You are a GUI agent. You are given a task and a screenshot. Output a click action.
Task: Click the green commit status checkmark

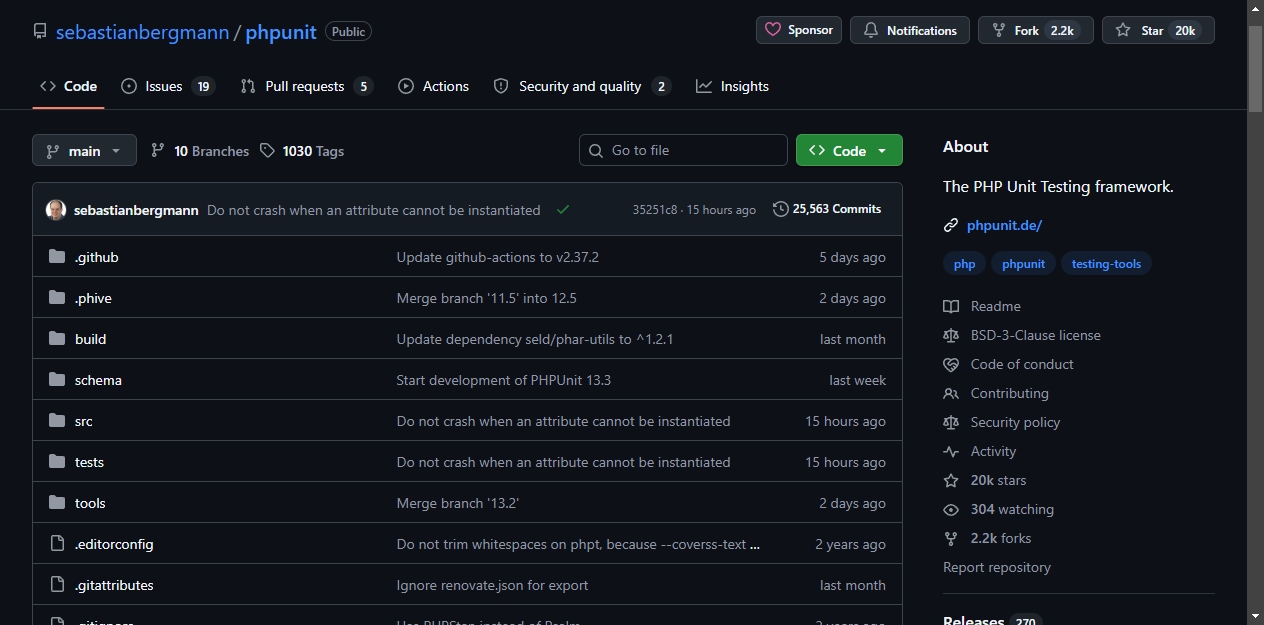(563, 210)
